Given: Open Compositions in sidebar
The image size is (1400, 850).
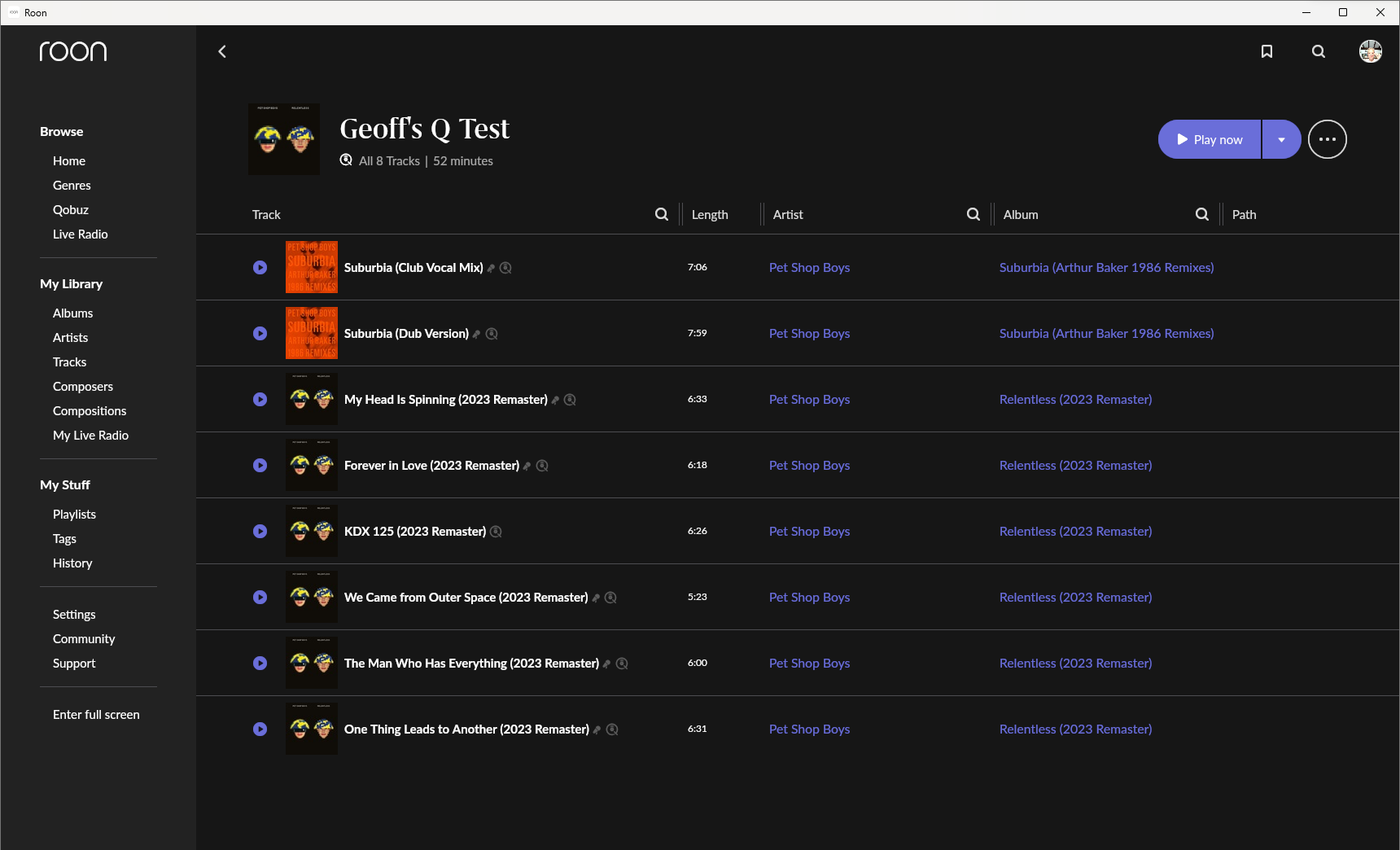Looking at the screenshot, I should pyautogui.click(x=90, y=411).
